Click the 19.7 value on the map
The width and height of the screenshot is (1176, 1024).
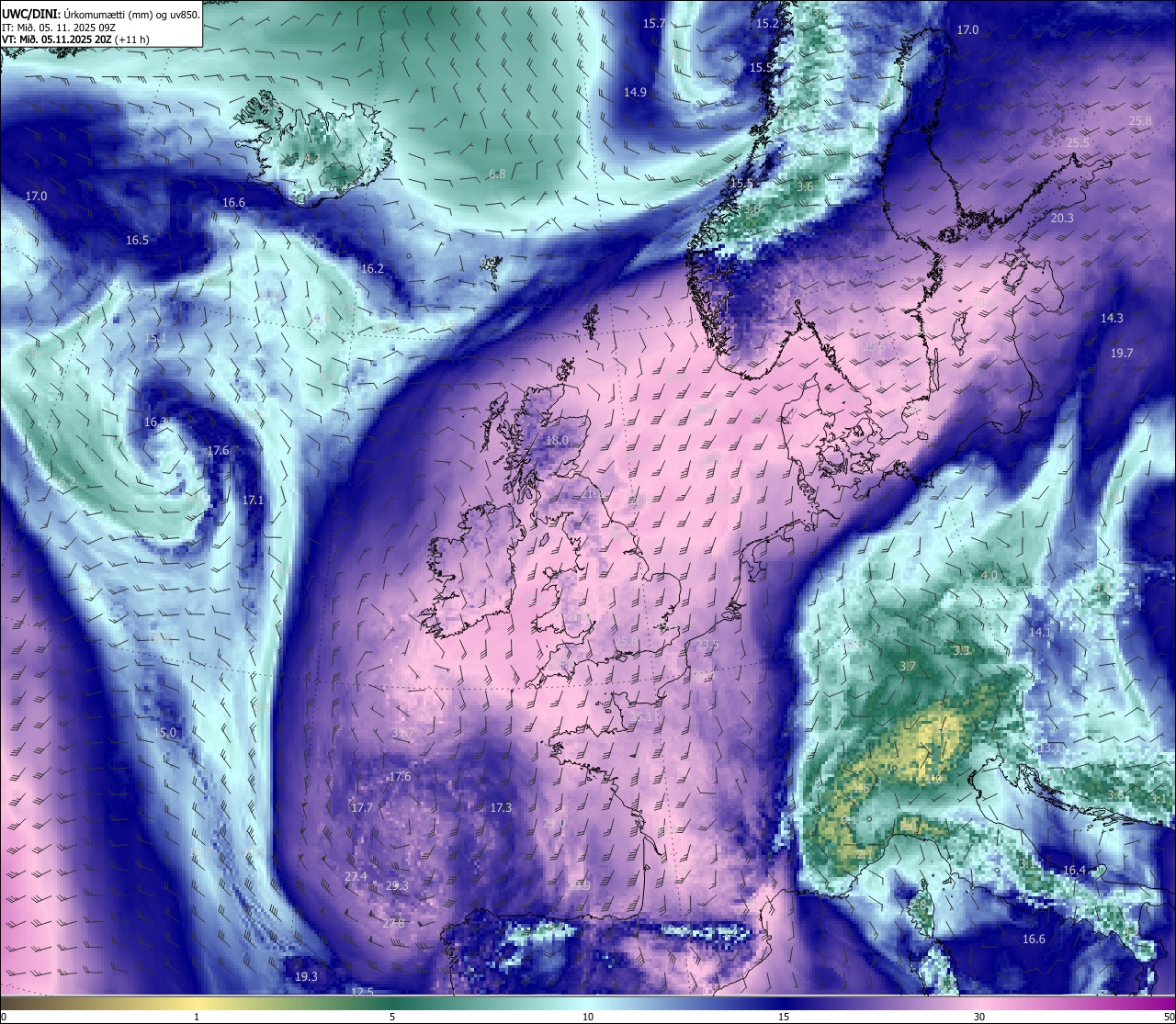pyautogui.click(x=1122, y=353)
